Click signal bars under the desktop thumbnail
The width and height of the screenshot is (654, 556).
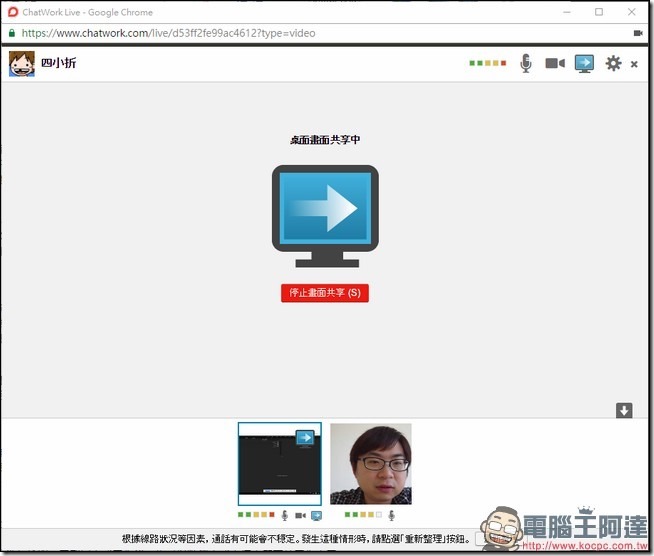[x=256, y=515]
